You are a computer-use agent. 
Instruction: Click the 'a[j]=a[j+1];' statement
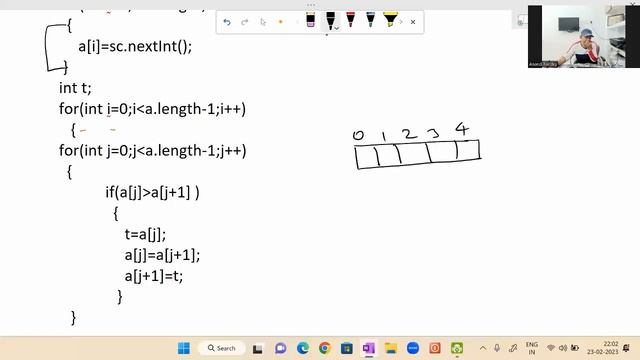pyautogui.click(x=162, y=256)
